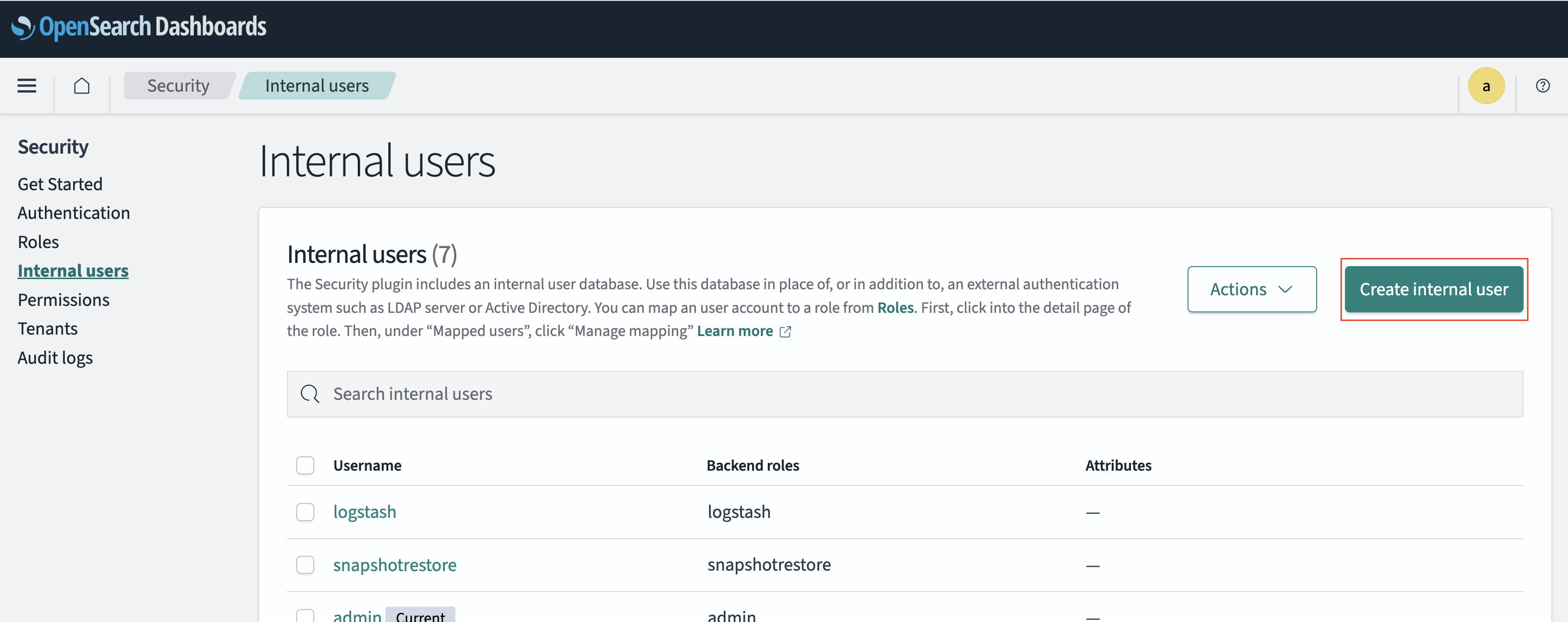Viewport: 1568px width, 622px height.
Task: Click the OpenSearch Dashboards logo
Action: [x=139, y=27]
